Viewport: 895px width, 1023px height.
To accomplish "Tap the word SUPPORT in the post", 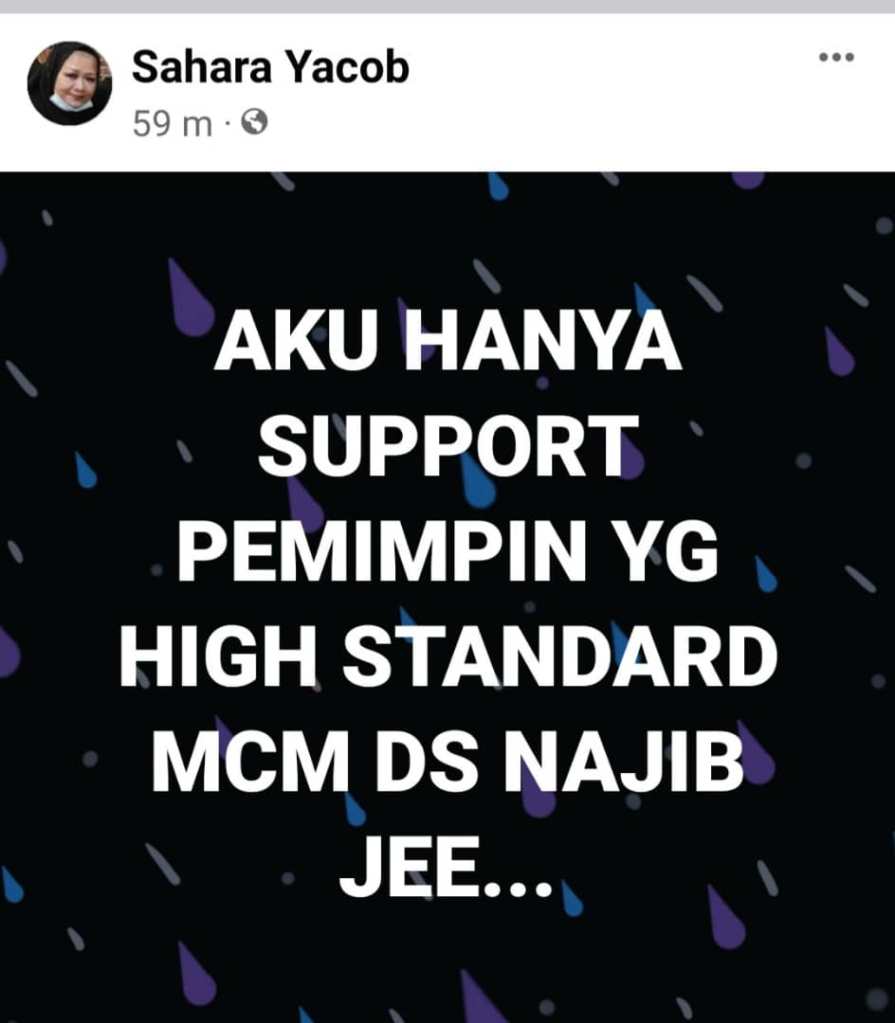I will [x=448, y=447].
